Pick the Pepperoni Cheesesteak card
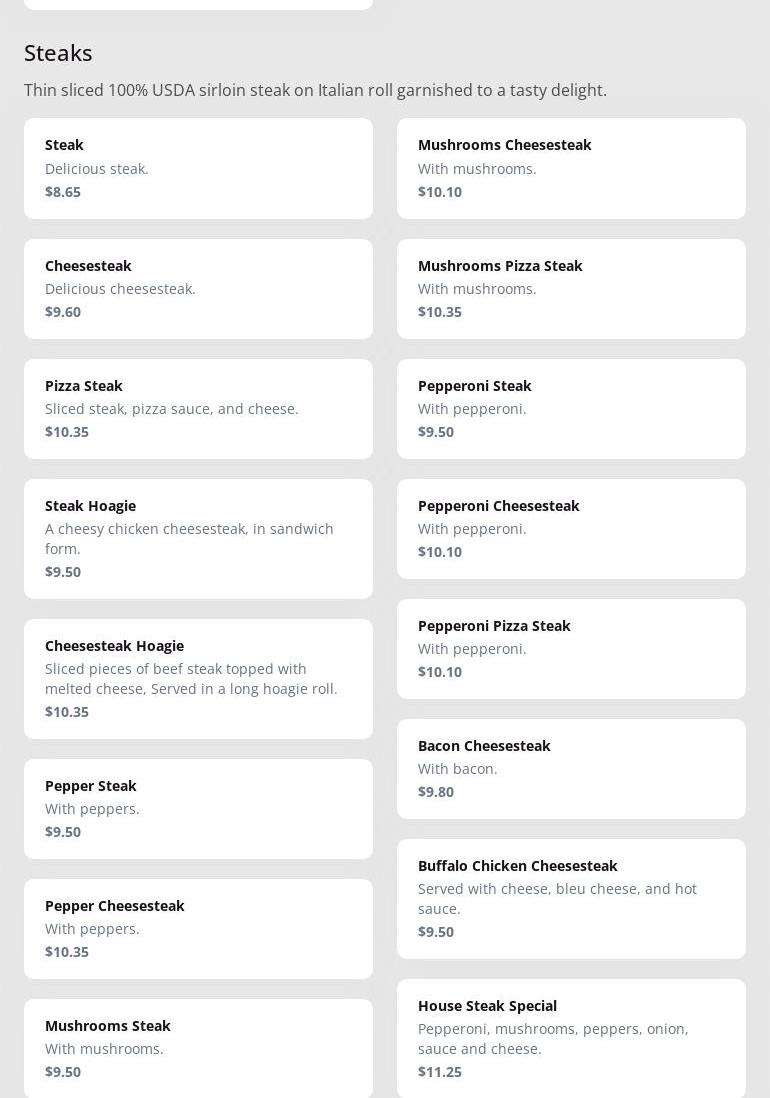Image resolution: width=770 pixels, height=1098 pixels. coord(571,528)
